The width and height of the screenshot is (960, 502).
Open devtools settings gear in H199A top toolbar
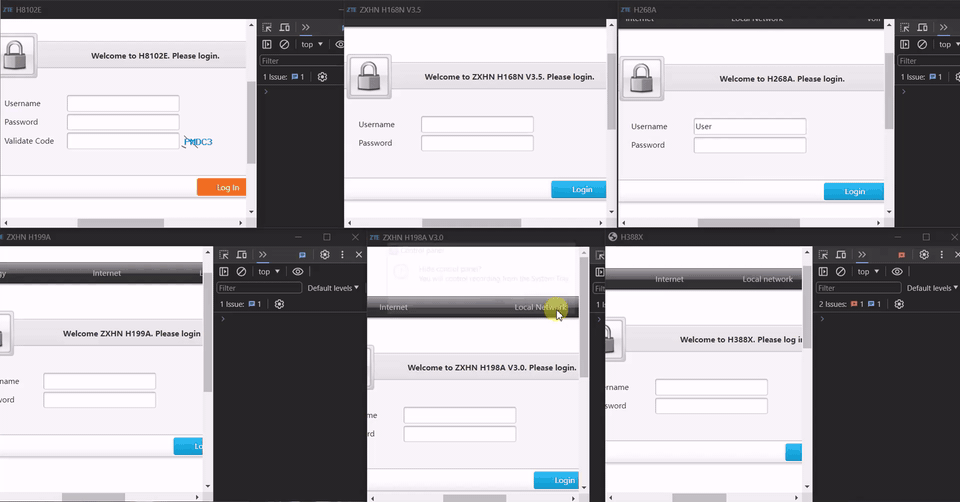[324, 255]
